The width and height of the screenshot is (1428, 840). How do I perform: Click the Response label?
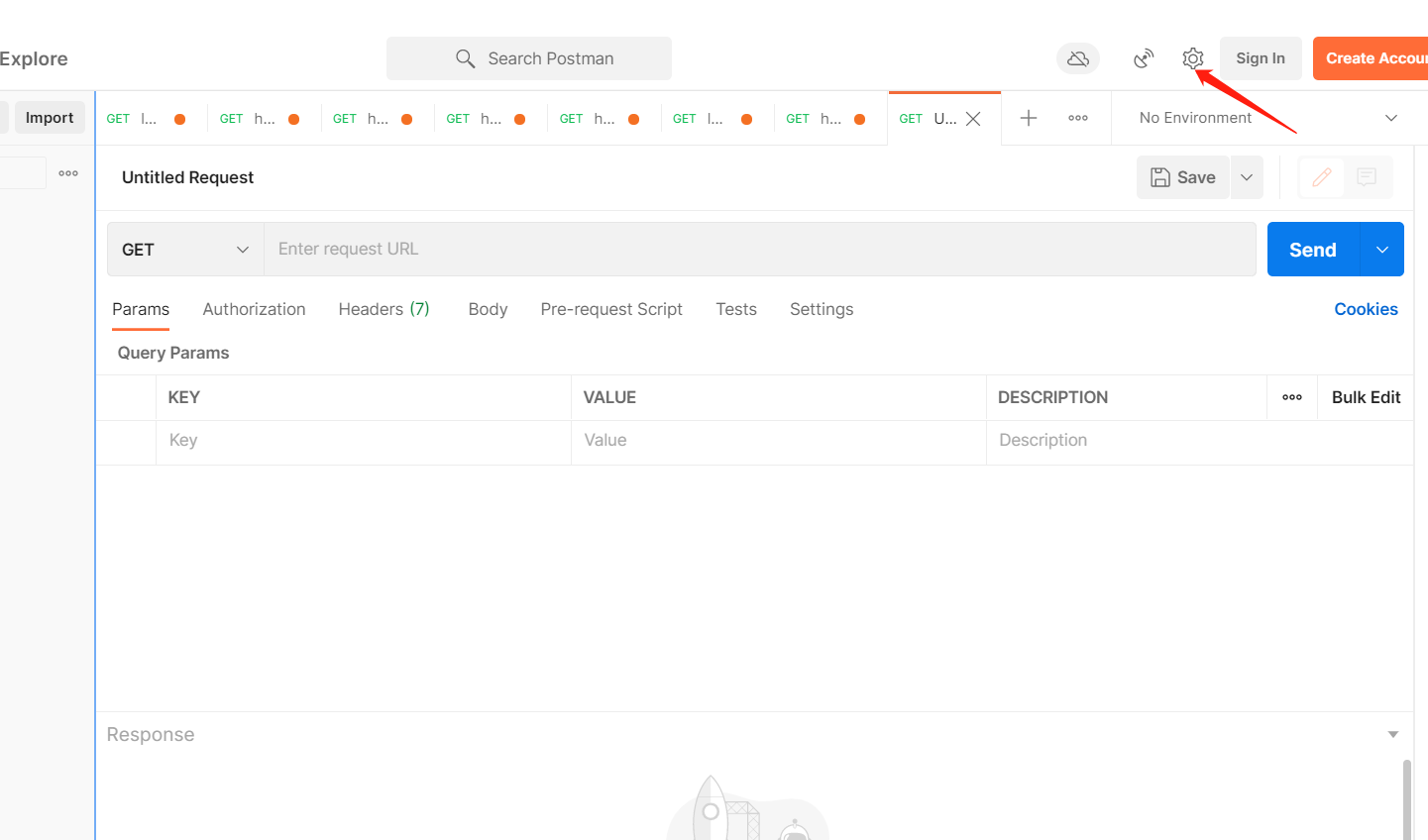[x=151, y=734]
